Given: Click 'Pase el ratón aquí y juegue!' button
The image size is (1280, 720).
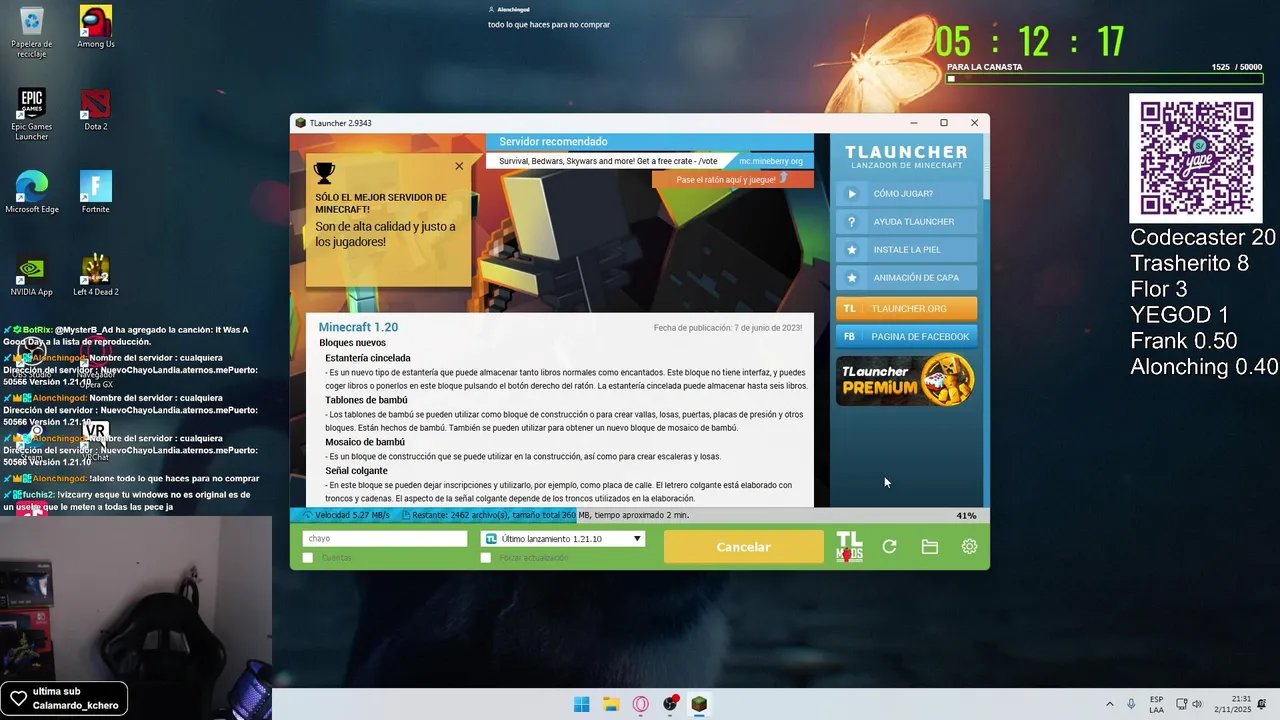Looking at the screenshot, I should pyautogui.click(x=732, y=180).
